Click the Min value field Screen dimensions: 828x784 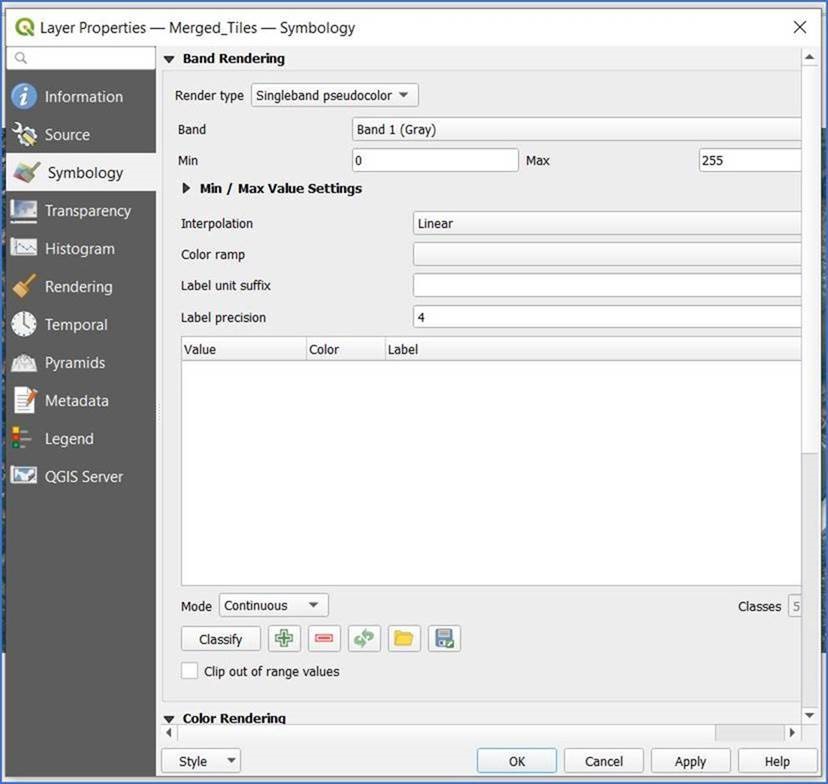click(435, 160)
